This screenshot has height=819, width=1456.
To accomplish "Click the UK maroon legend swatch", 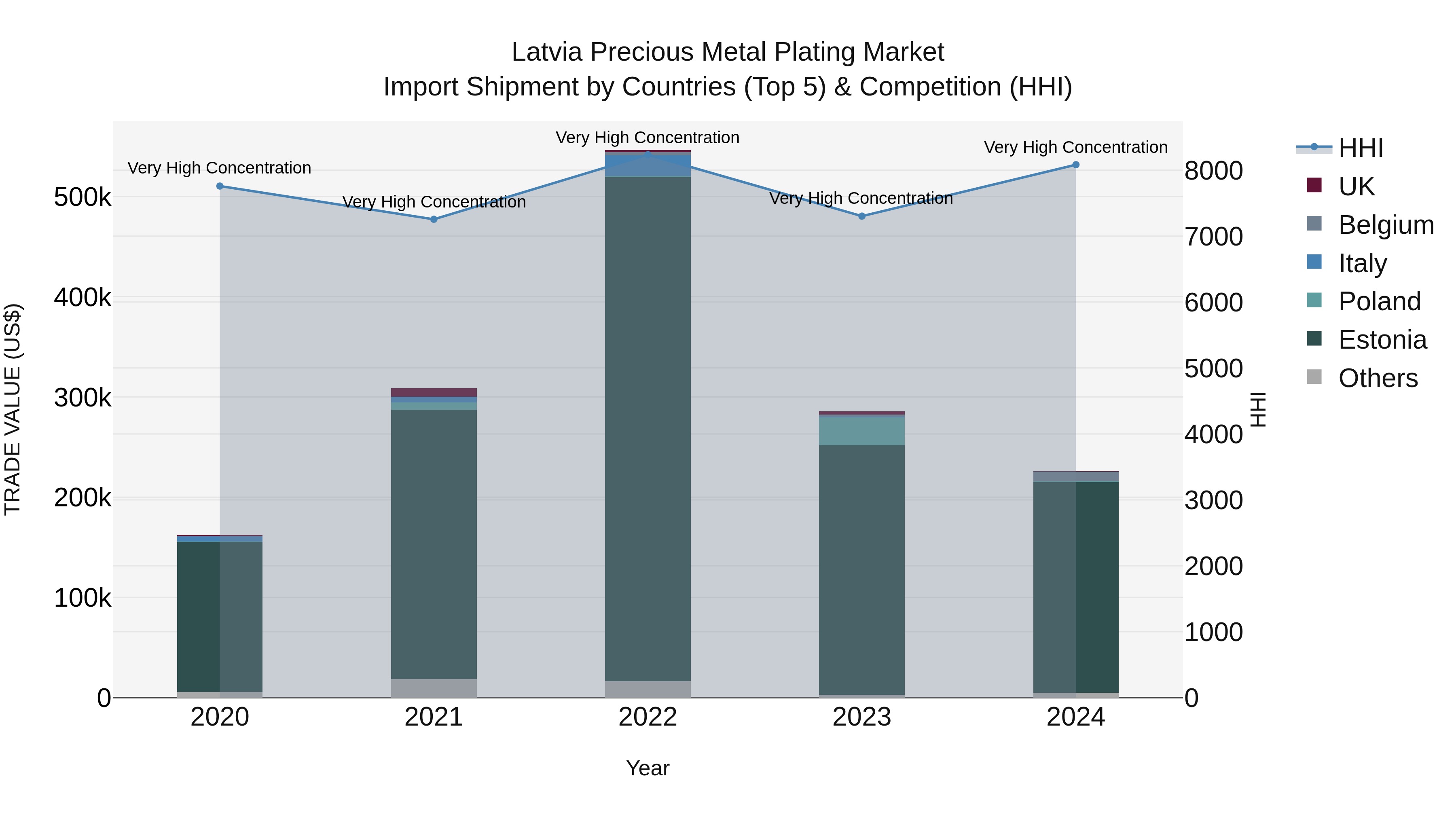I will point(1314,185).
